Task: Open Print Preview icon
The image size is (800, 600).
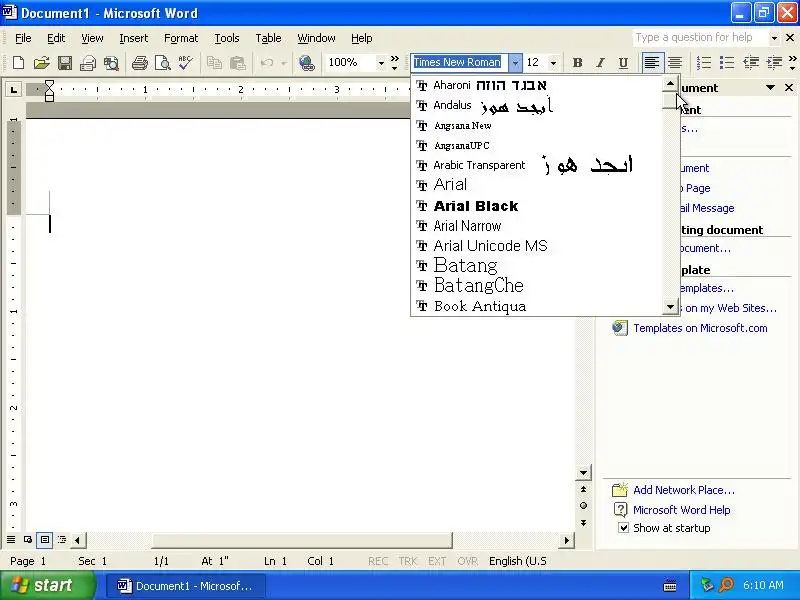Action: (x=162, y=63)
